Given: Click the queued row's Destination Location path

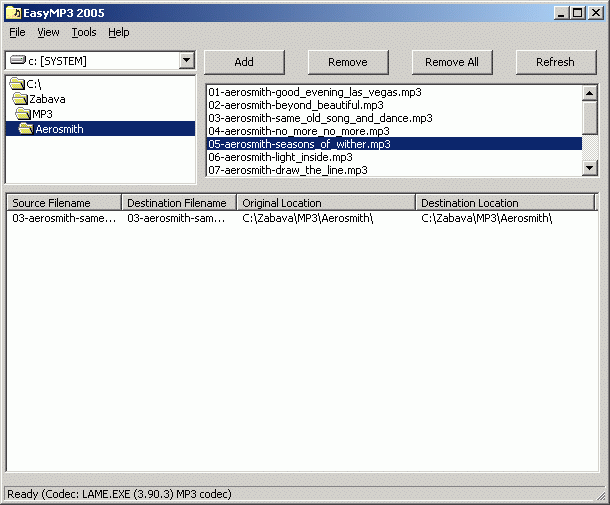Looking at the screenshot, I should [x=487, y=218].
